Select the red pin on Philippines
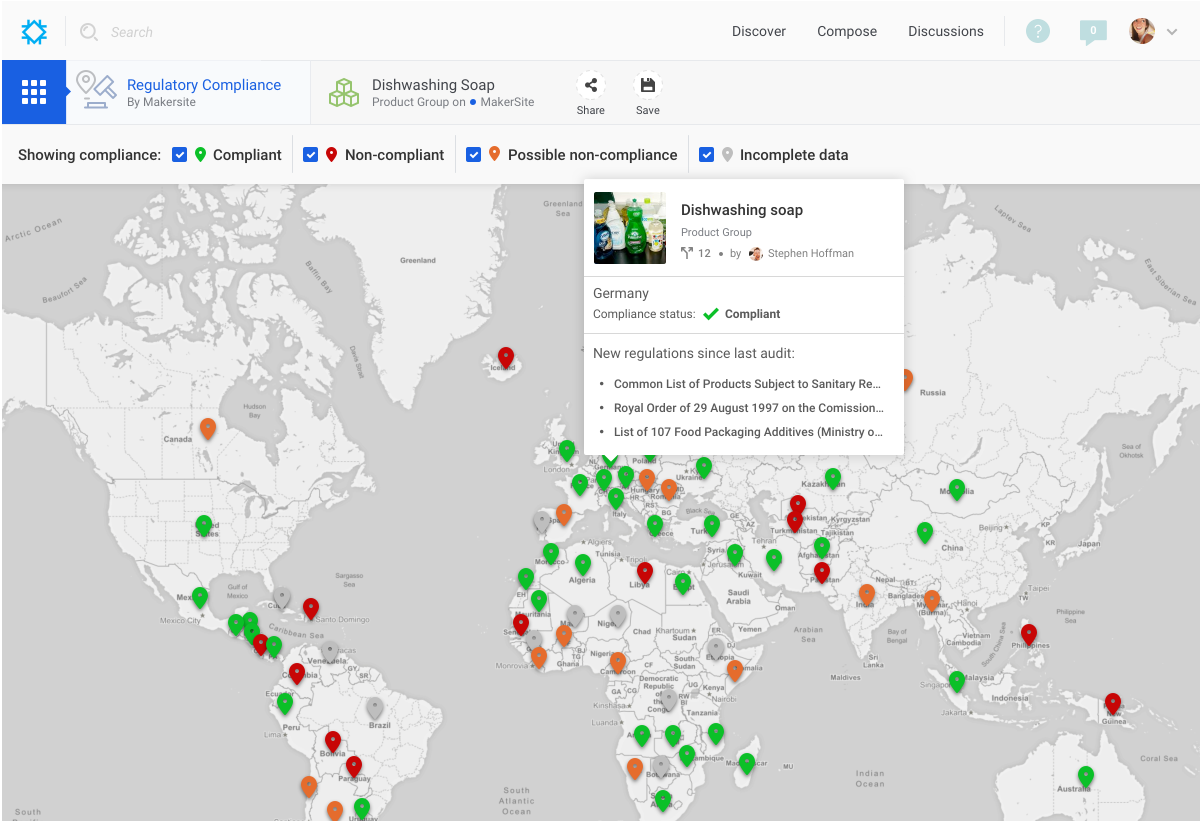 [1029, 635]
